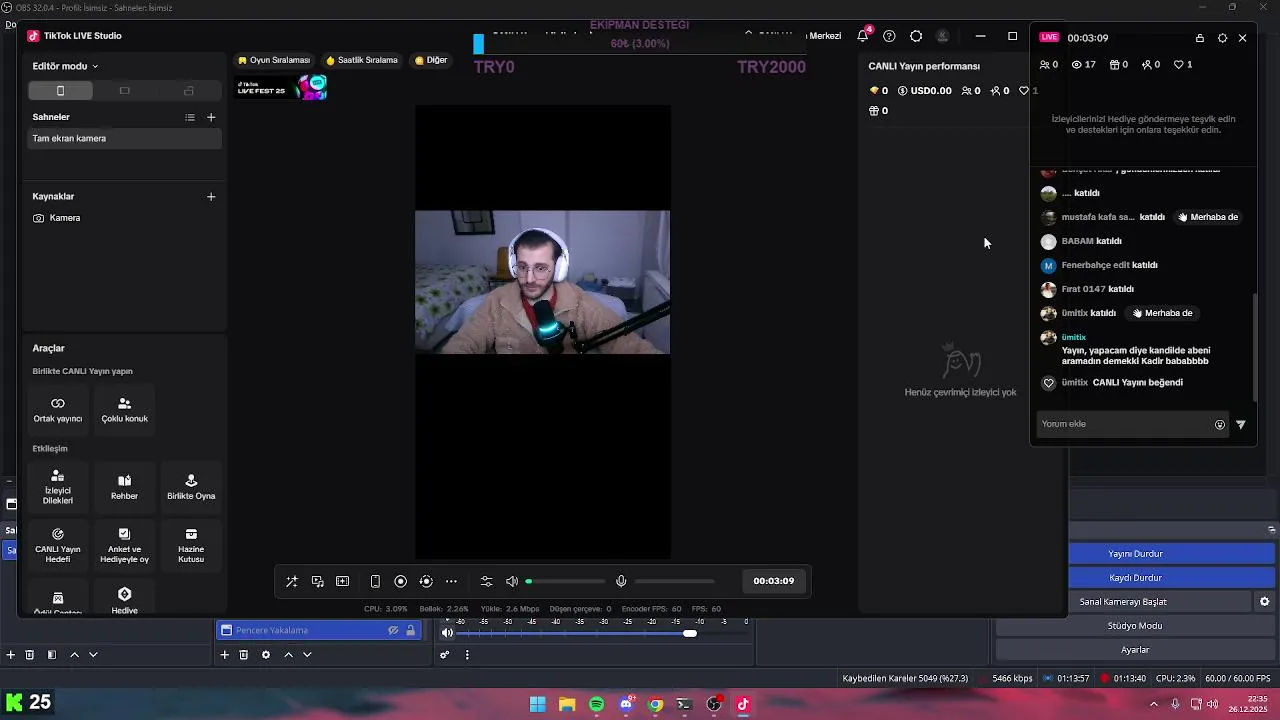
Task: Open the scenes list view icon
Action: point(190,117)
